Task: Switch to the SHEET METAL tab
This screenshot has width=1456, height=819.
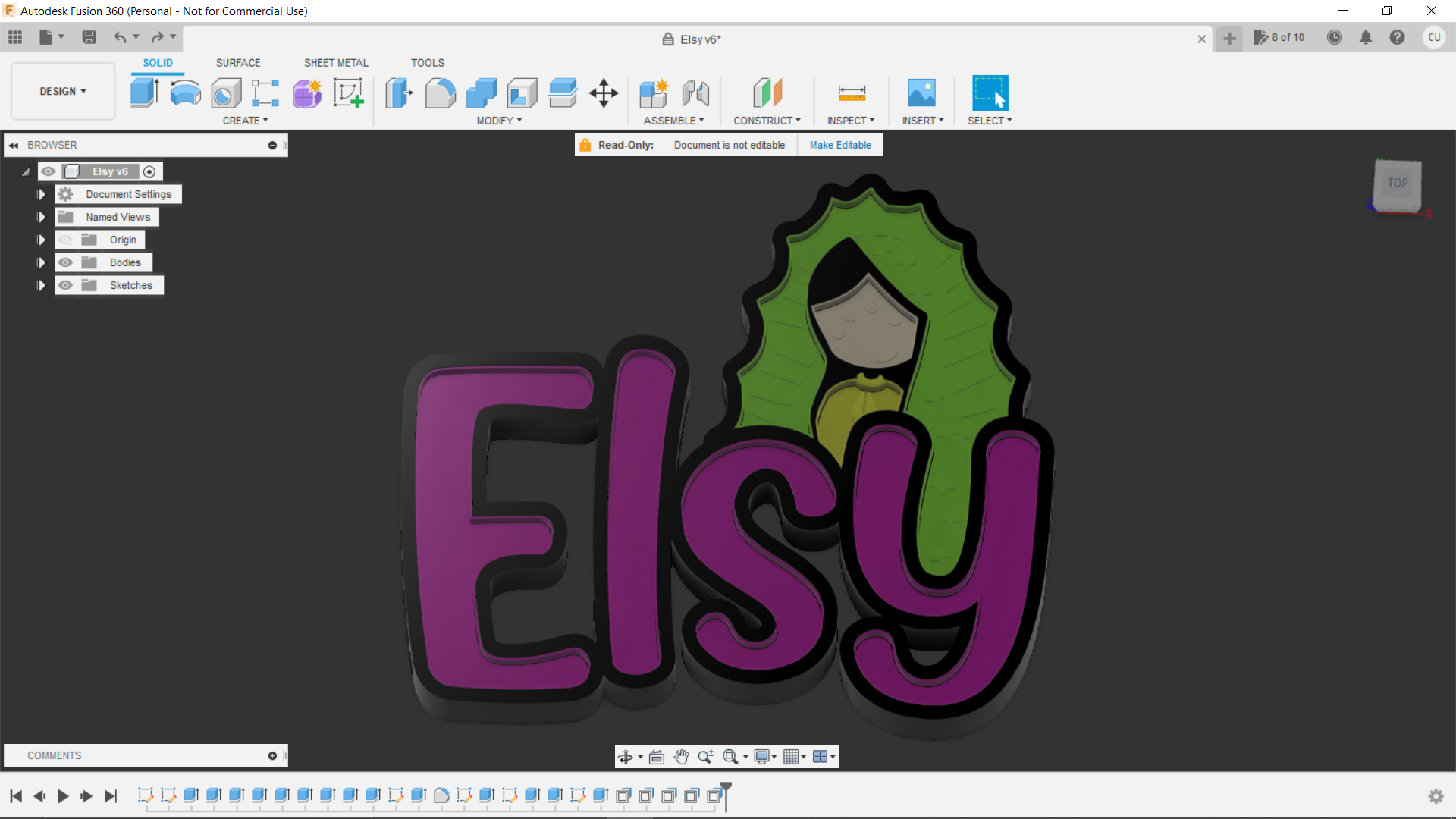Action: [x=336, y=63]
